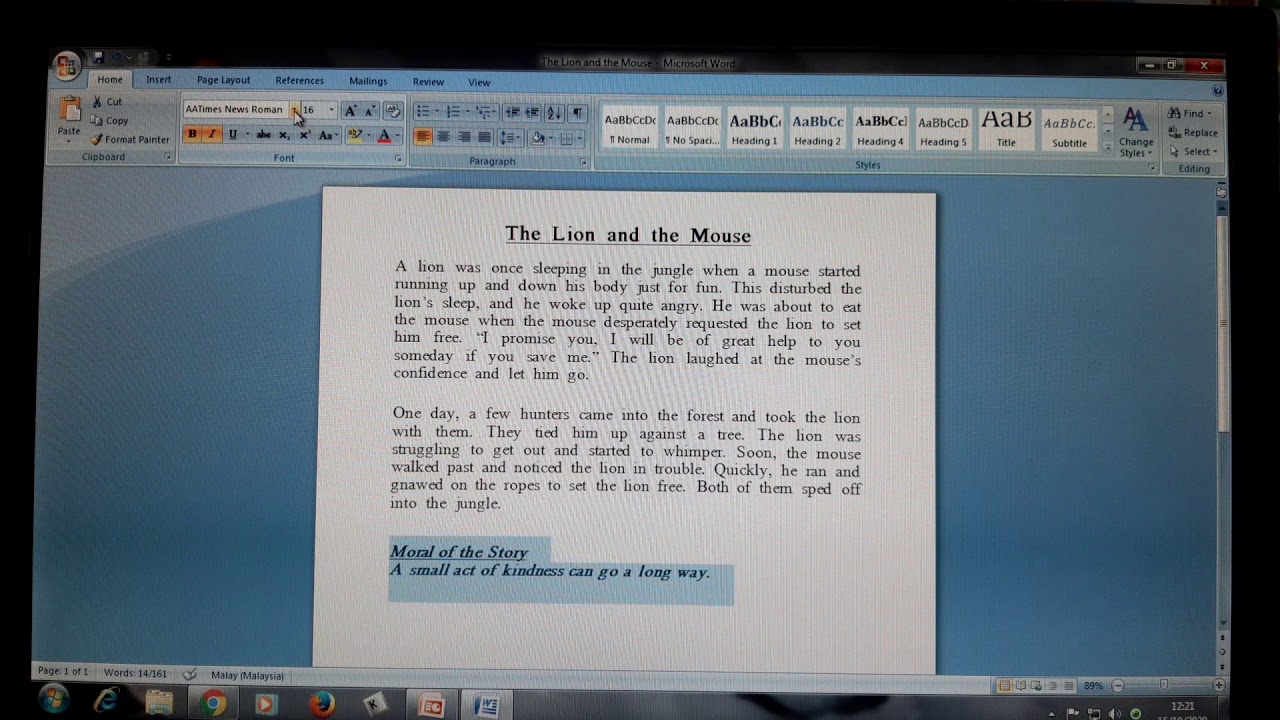This screenshot has height=720, width=1280.
Task: Click Cut in Clipboard group
Action: point(107,102)
